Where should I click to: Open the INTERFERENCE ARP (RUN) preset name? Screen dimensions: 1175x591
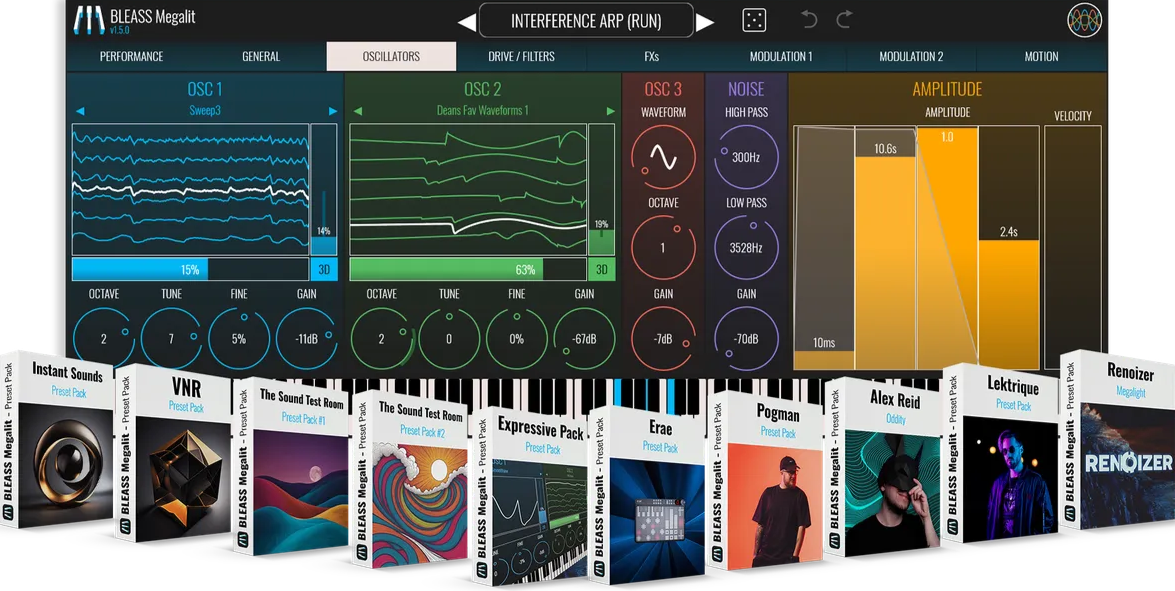pyautogui.click(x=585, y=21)
